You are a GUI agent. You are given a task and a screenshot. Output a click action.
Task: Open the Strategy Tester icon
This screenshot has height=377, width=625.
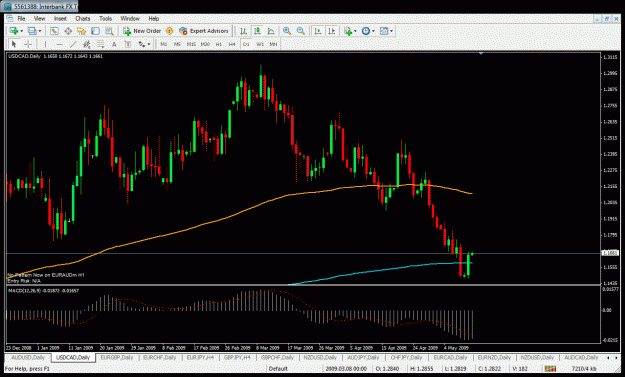coord(109,31)
